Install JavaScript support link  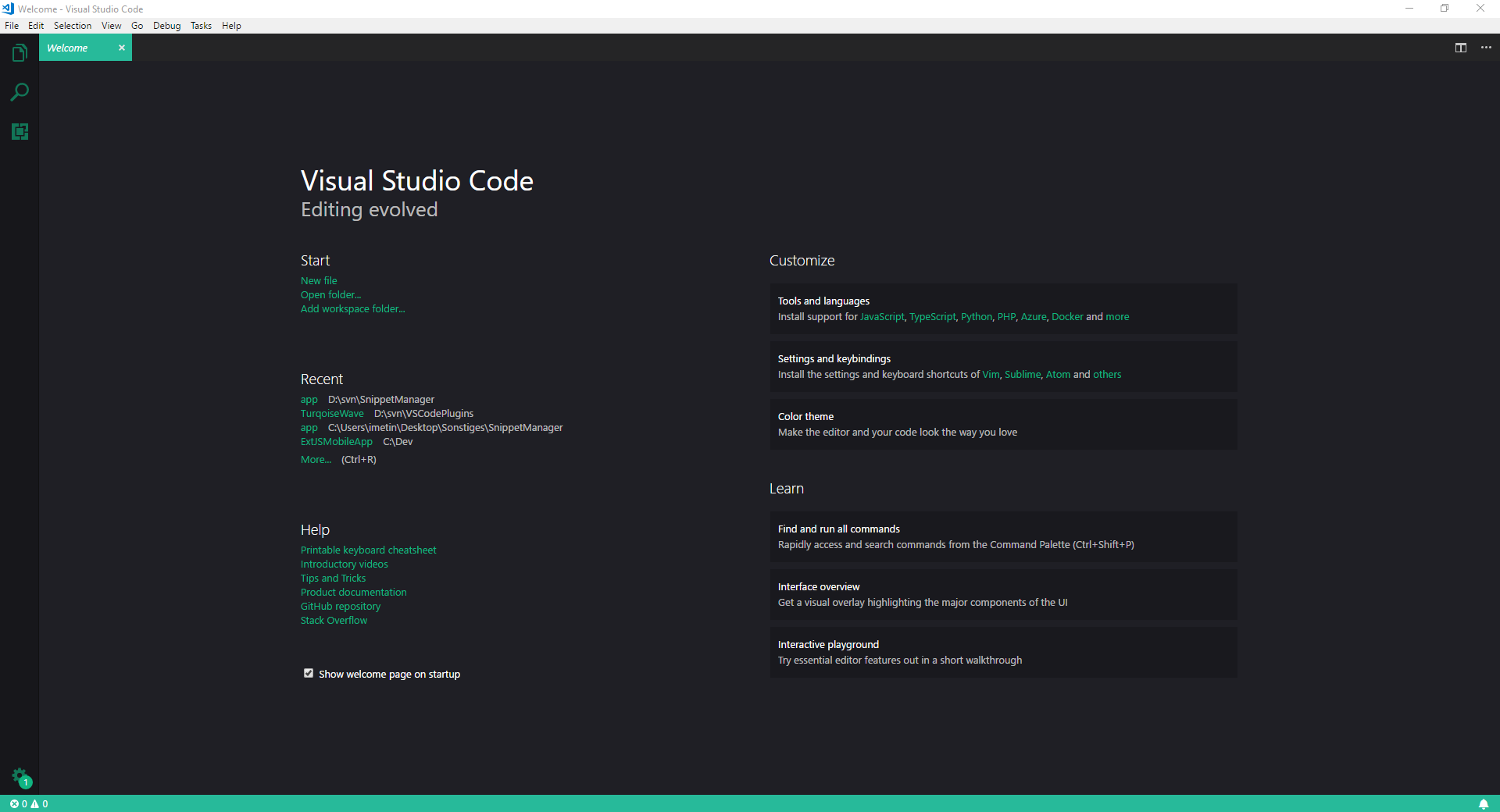882,317
